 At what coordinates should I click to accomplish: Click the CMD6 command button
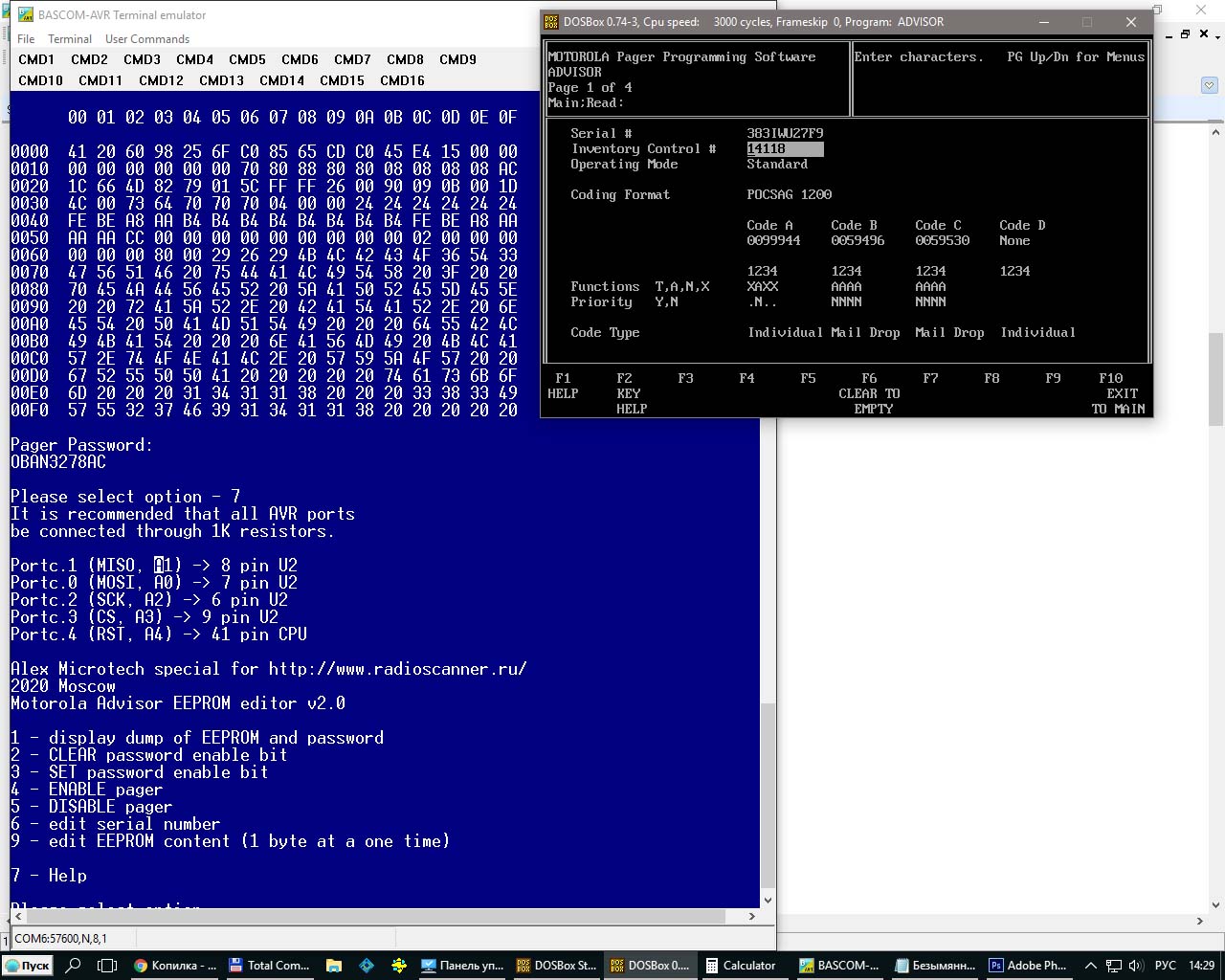click(300, 59)
